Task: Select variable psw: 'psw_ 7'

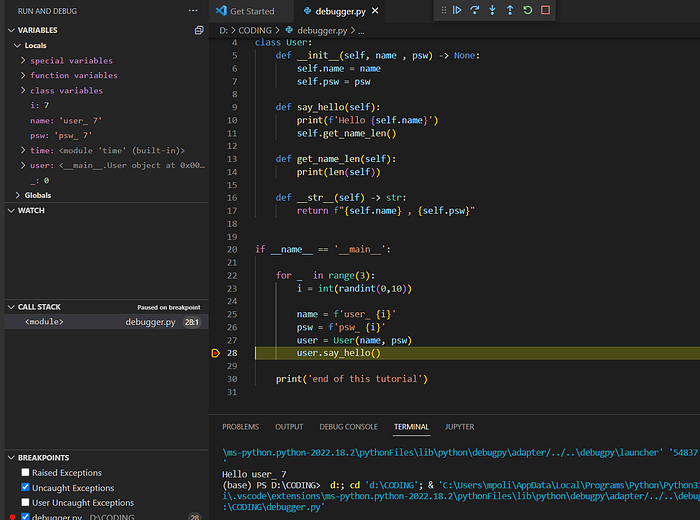Action: [61, 135]
